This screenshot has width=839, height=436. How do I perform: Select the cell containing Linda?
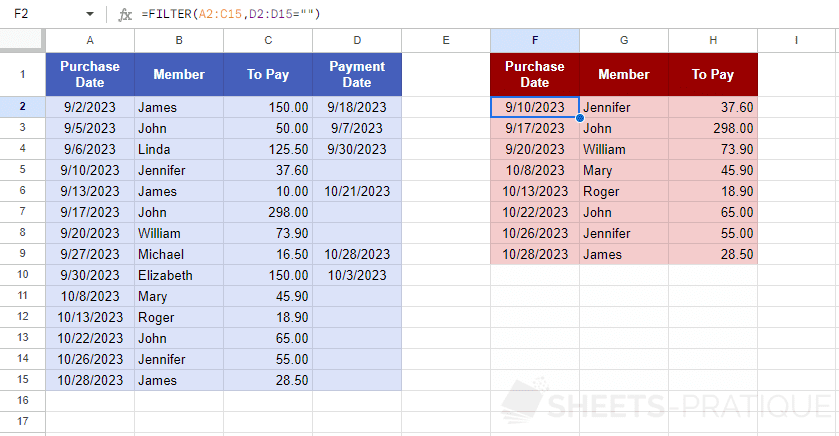[x=179, y=149]
